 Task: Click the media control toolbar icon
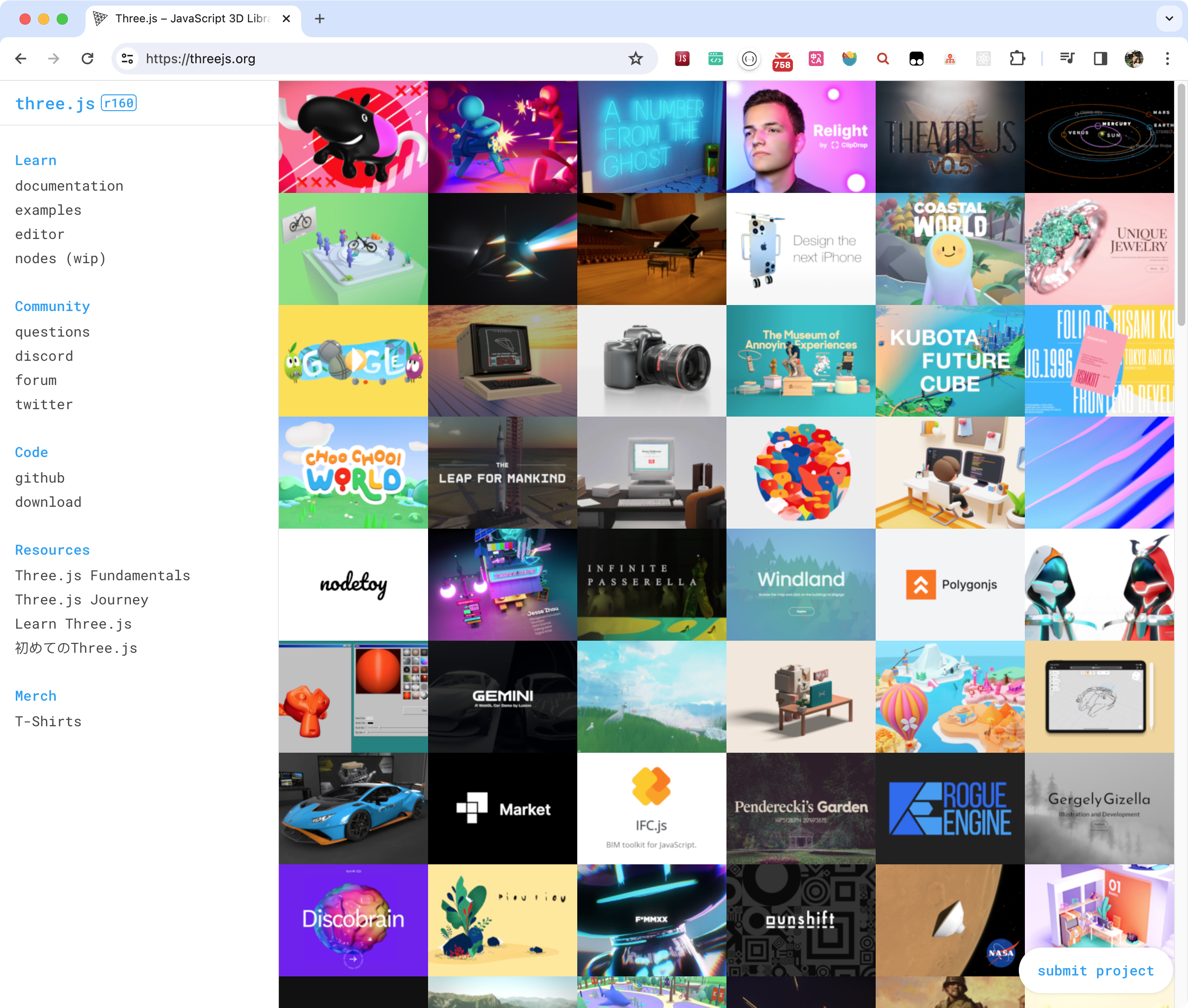pyautogui.click(x=1066, y=58)
